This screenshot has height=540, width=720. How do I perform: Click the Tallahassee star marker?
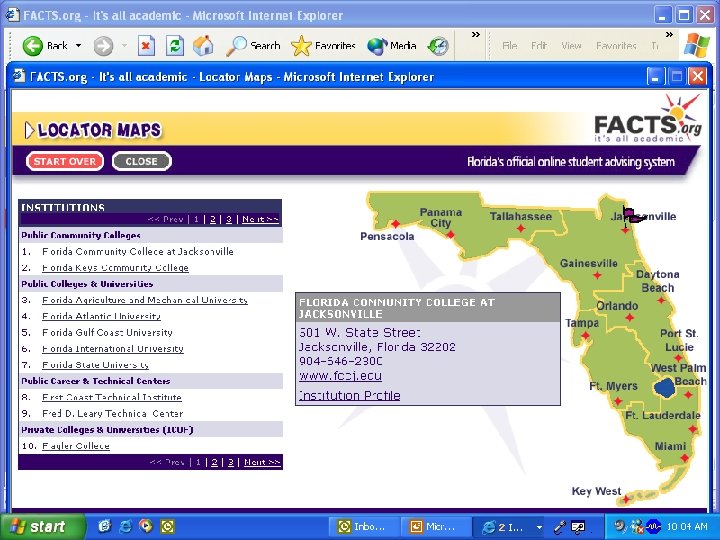coord(520,228)
